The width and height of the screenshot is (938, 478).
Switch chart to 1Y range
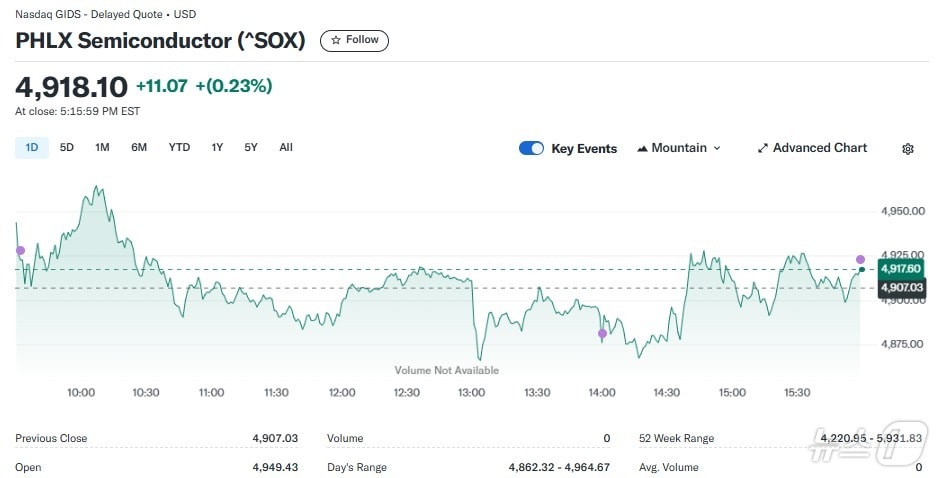217,148
